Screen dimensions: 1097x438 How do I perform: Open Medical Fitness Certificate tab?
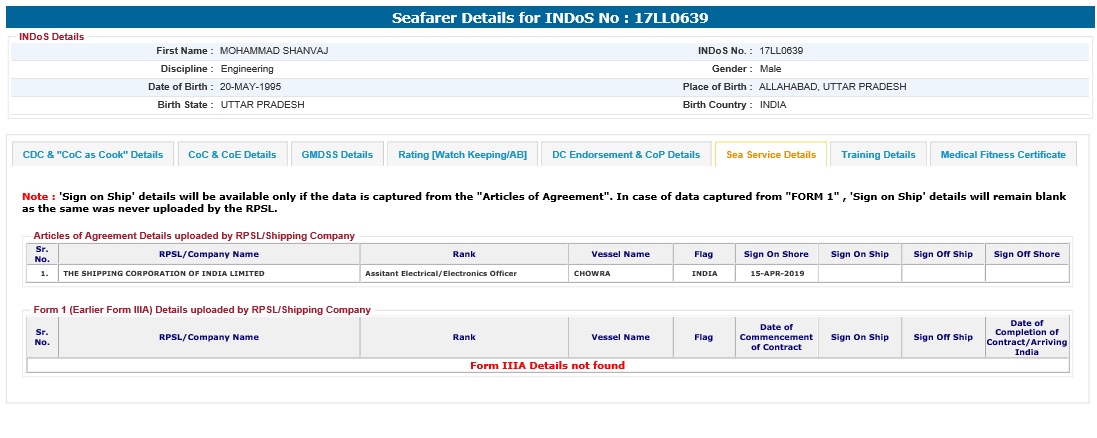click(1003, 155)
